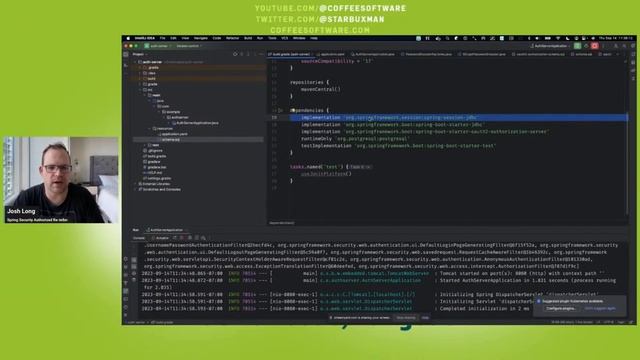Click Stop sharing on the screen-sharing bar
This screenshot has height=360, width=640.
point(406,318)
